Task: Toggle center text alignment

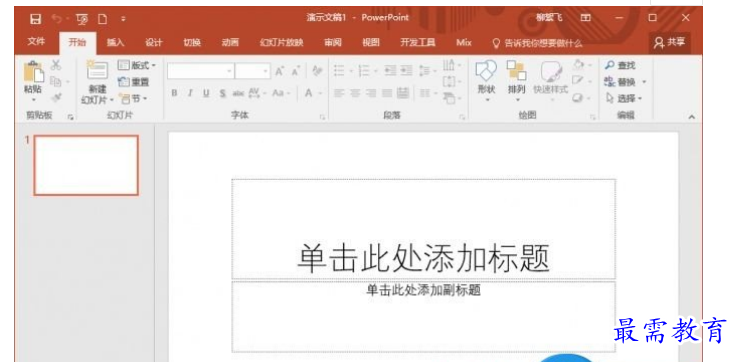Action: [355, 93]
